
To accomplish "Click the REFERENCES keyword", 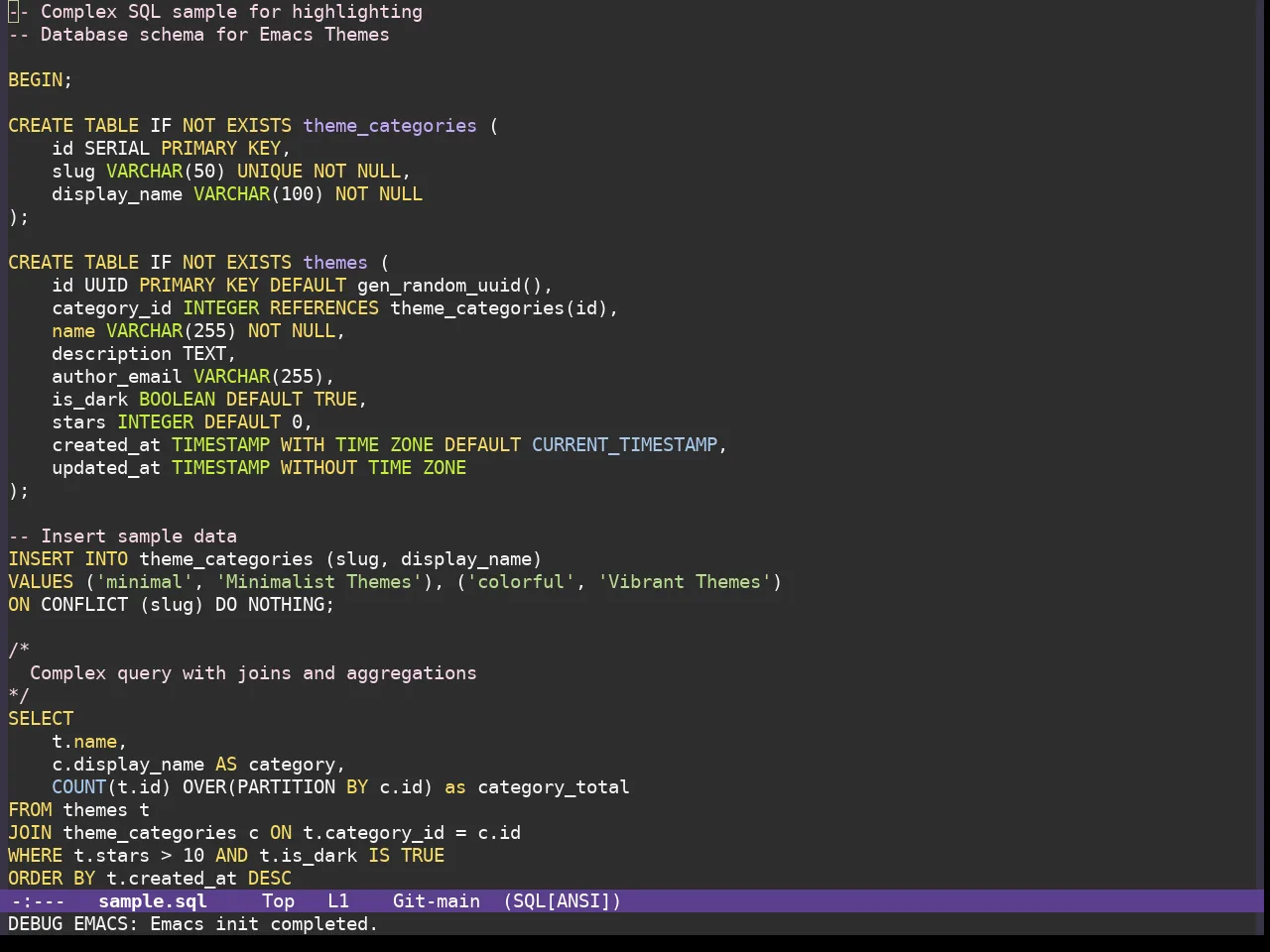I will pyautogui.click(x=324, y=308).
